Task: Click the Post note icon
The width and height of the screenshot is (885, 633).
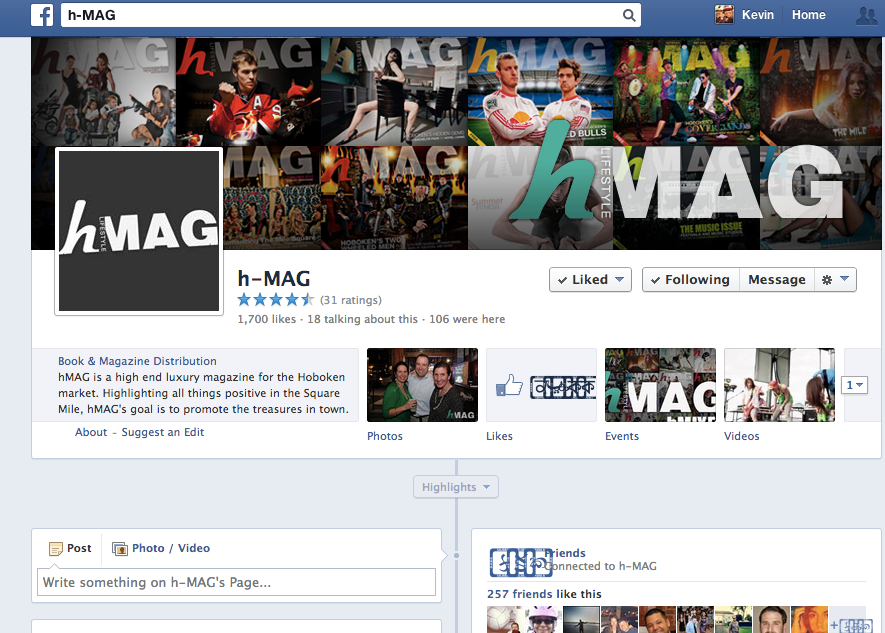Action: coord(55,548)
